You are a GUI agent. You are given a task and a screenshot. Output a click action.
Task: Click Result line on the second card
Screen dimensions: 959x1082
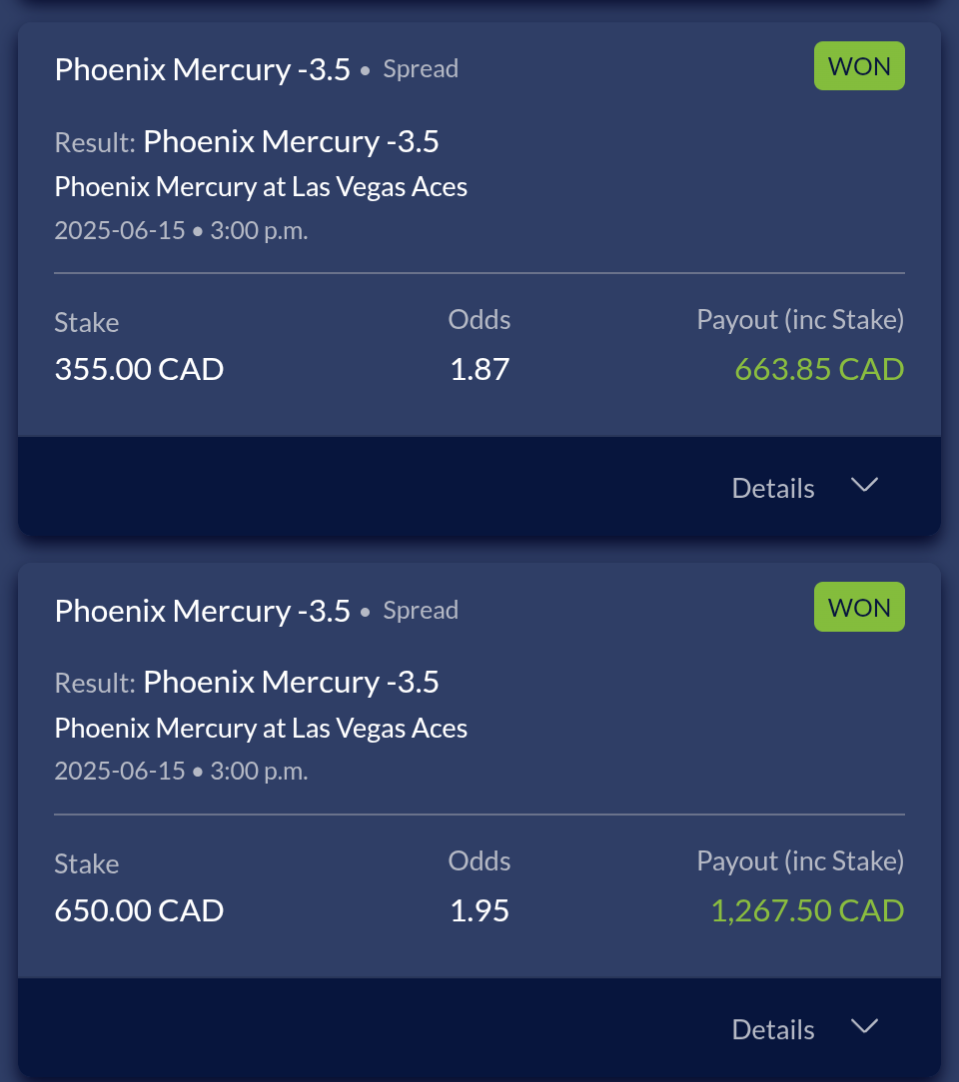point(246,682)
